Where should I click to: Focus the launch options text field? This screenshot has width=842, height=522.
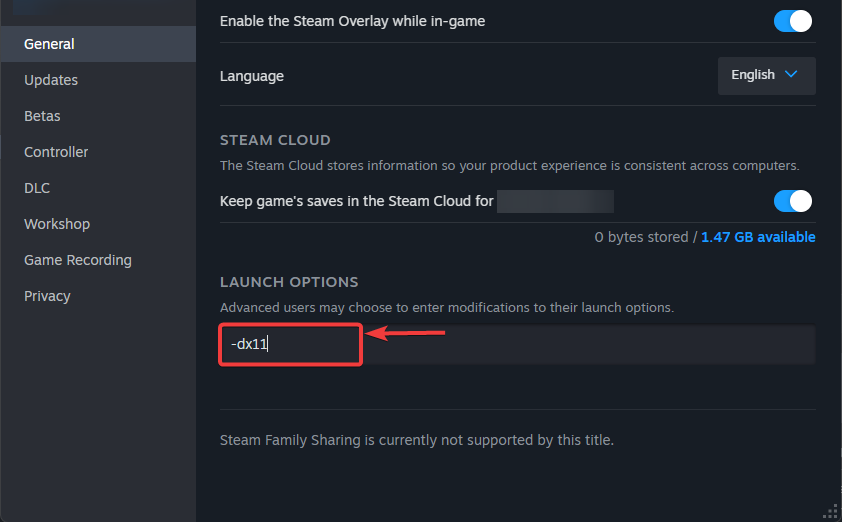pos(517,345)
